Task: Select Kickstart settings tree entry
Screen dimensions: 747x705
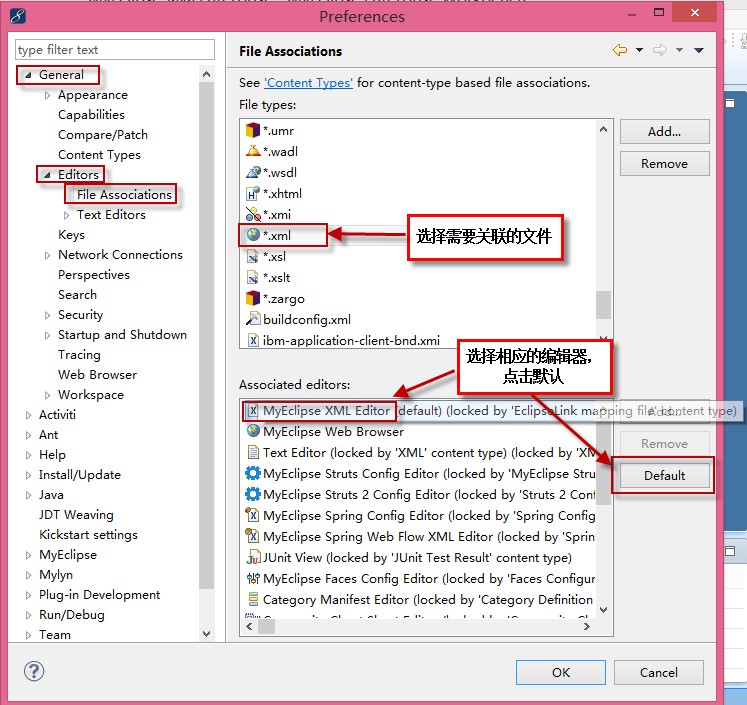Action: pyautogui.click(x=88, y=535)
